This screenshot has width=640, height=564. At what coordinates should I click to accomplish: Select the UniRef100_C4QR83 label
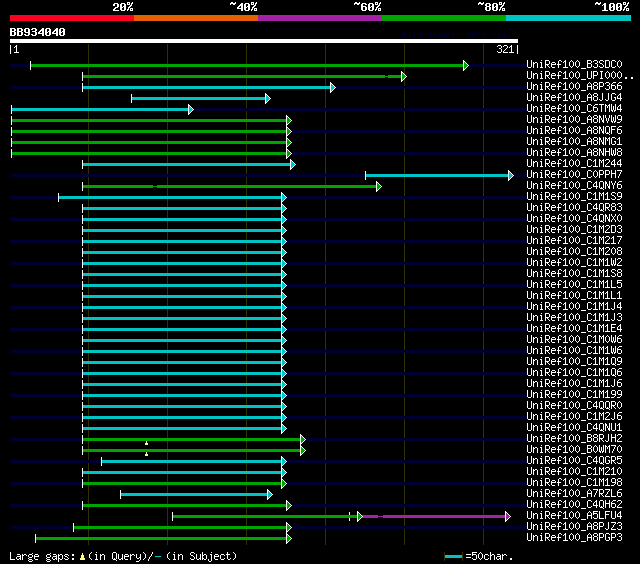(x=574, y=208)
